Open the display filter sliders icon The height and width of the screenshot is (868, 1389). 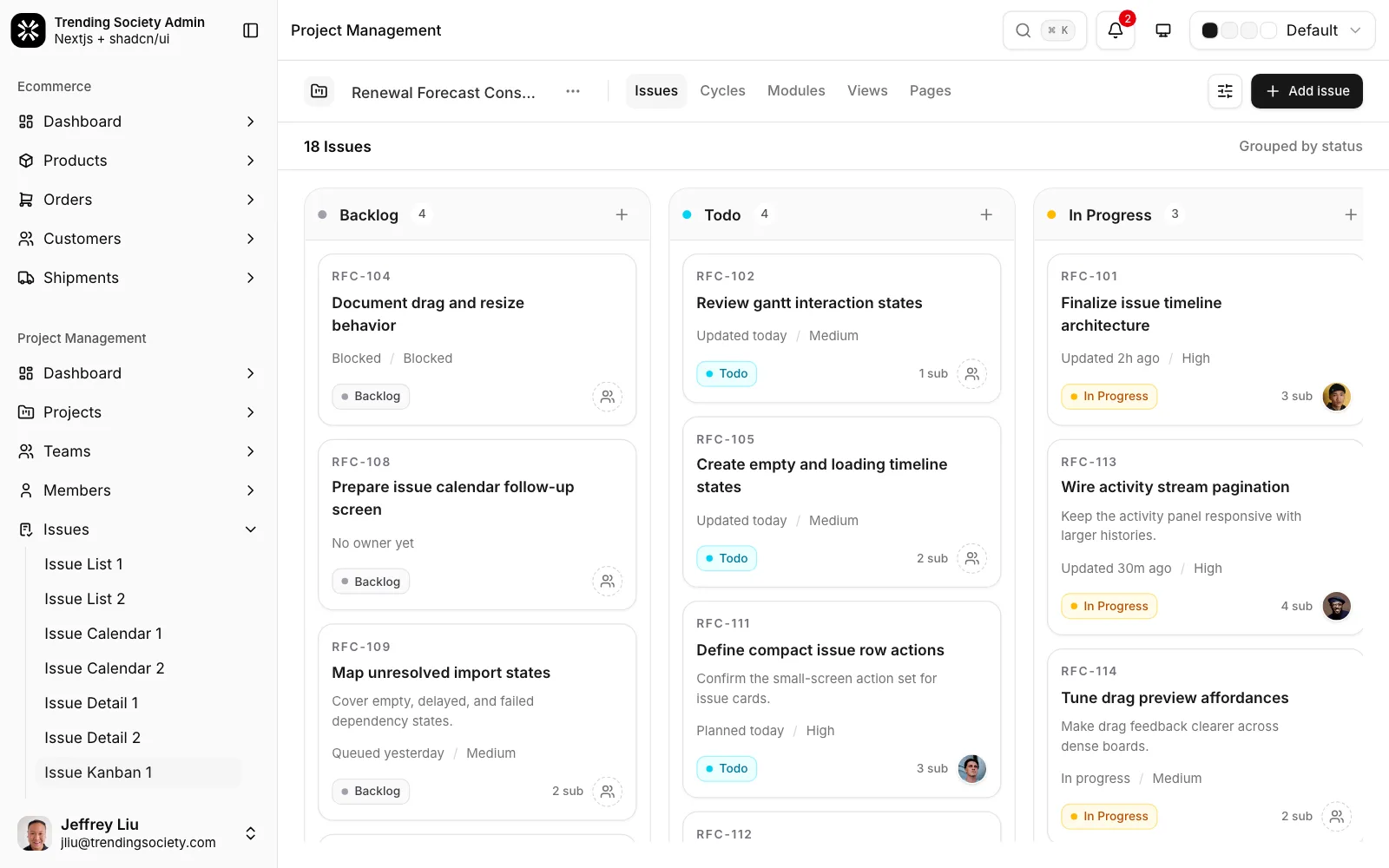[x=1225, y=91]
